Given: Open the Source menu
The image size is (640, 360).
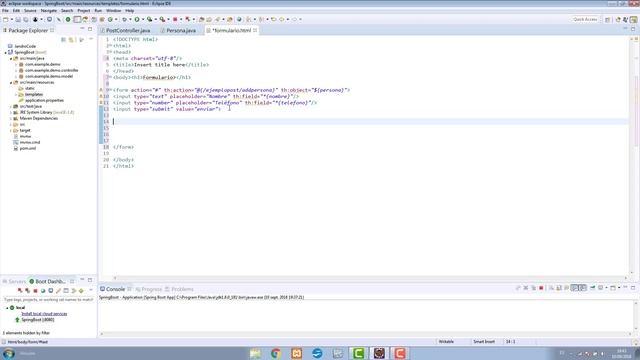Looking at the screenshot, I should 30,11.
